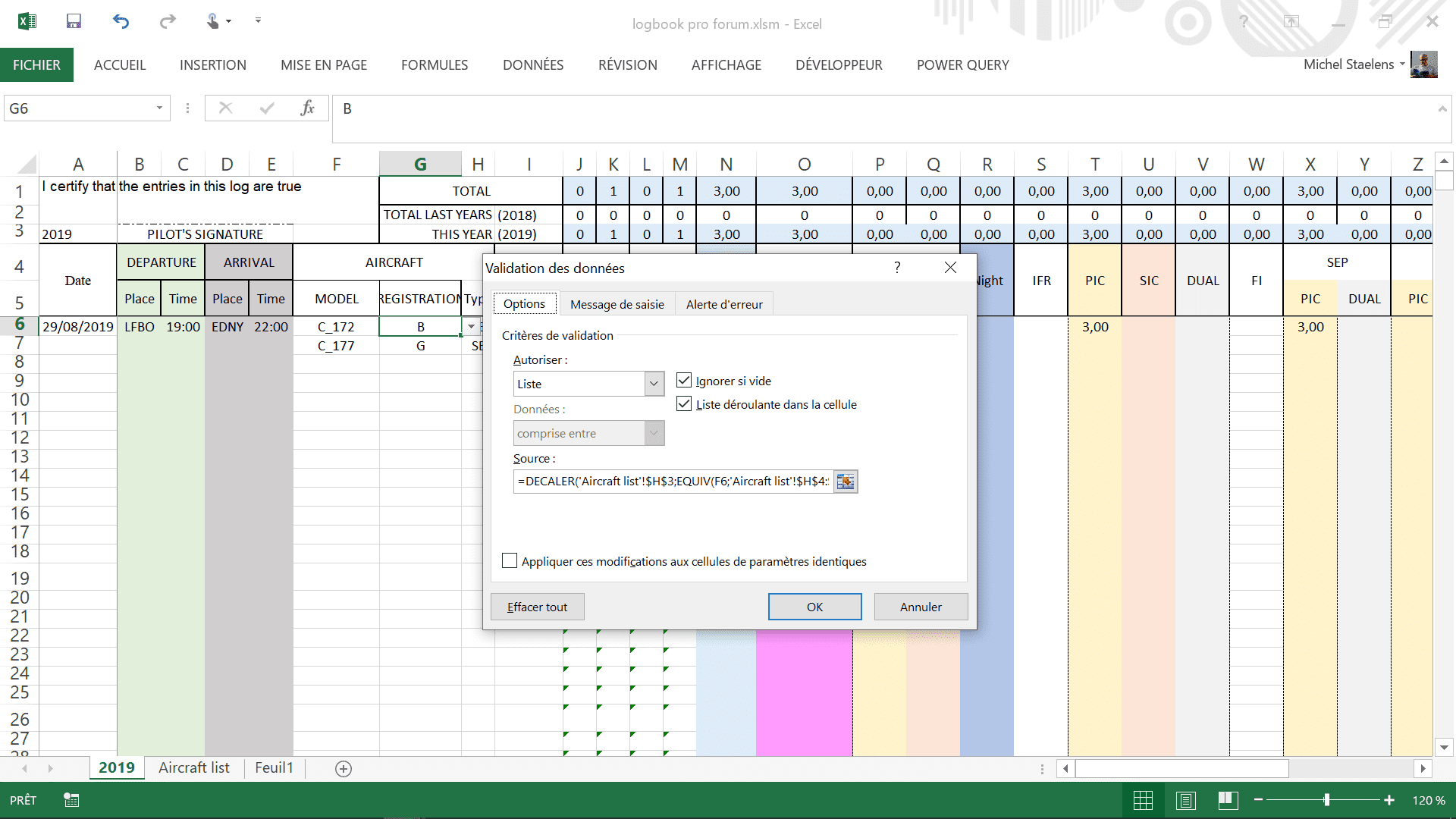Click the Save icon in quick access toolbar
This screenshot has height=819, width=1456.
(x=74, y=21)
